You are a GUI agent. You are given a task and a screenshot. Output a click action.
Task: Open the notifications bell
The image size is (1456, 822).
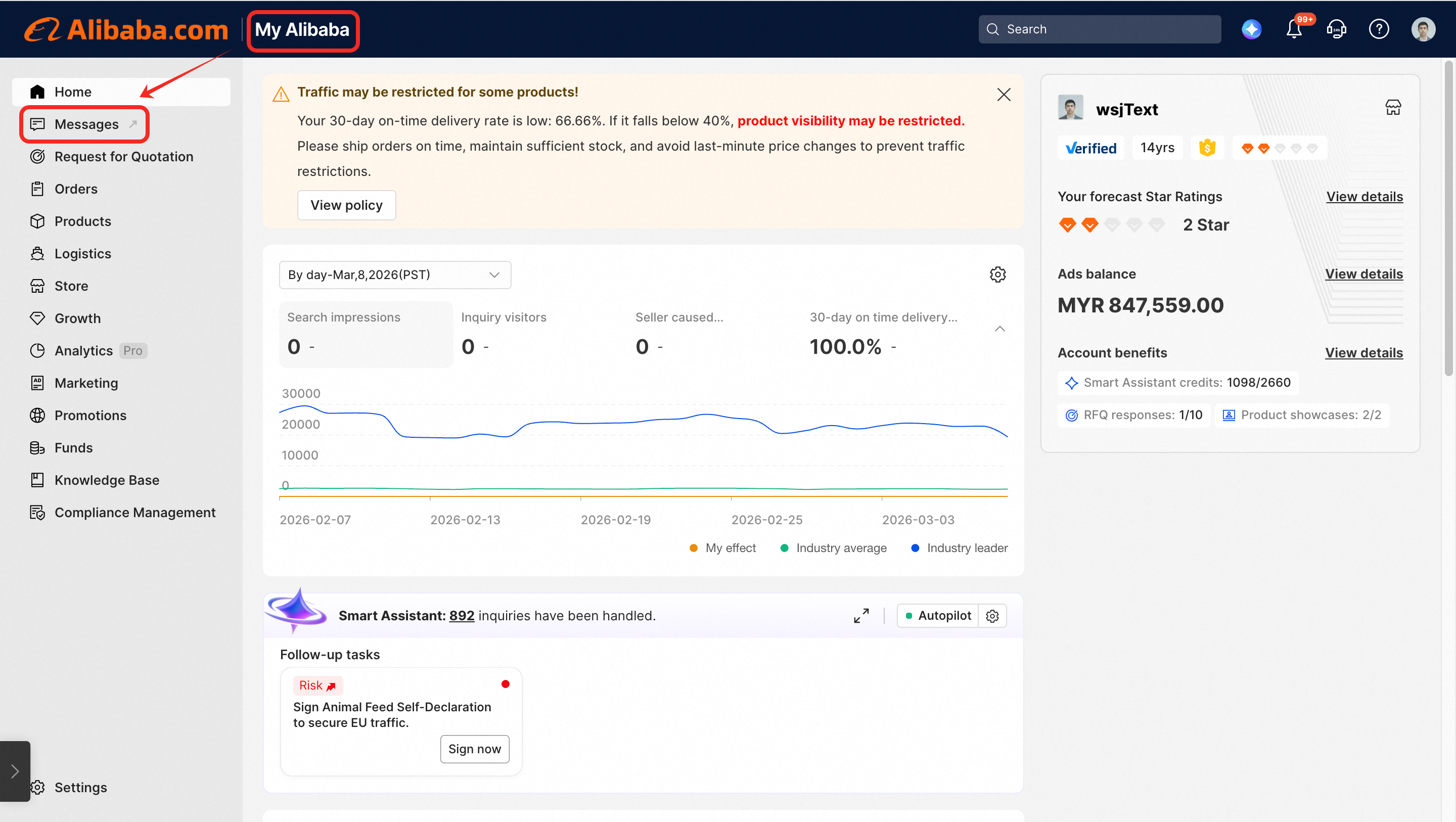coord(1294,29)
